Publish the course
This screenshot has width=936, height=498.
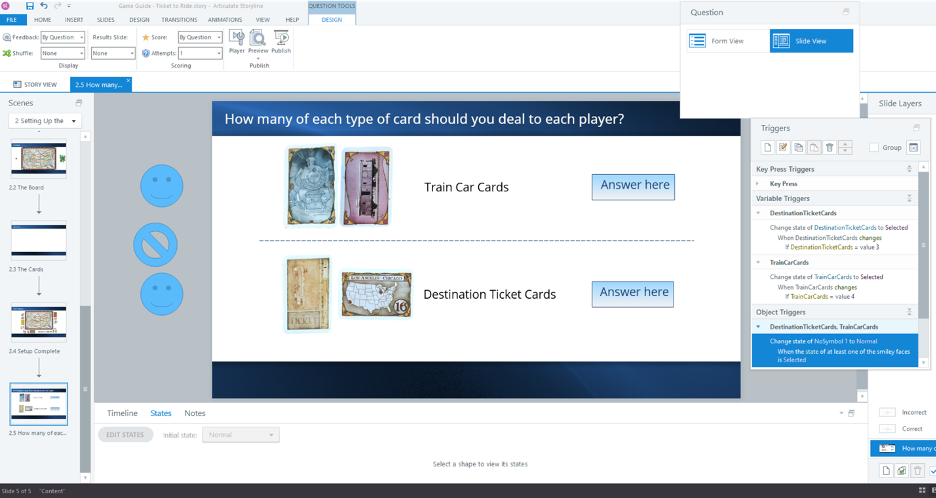click(x=281, y=42)
